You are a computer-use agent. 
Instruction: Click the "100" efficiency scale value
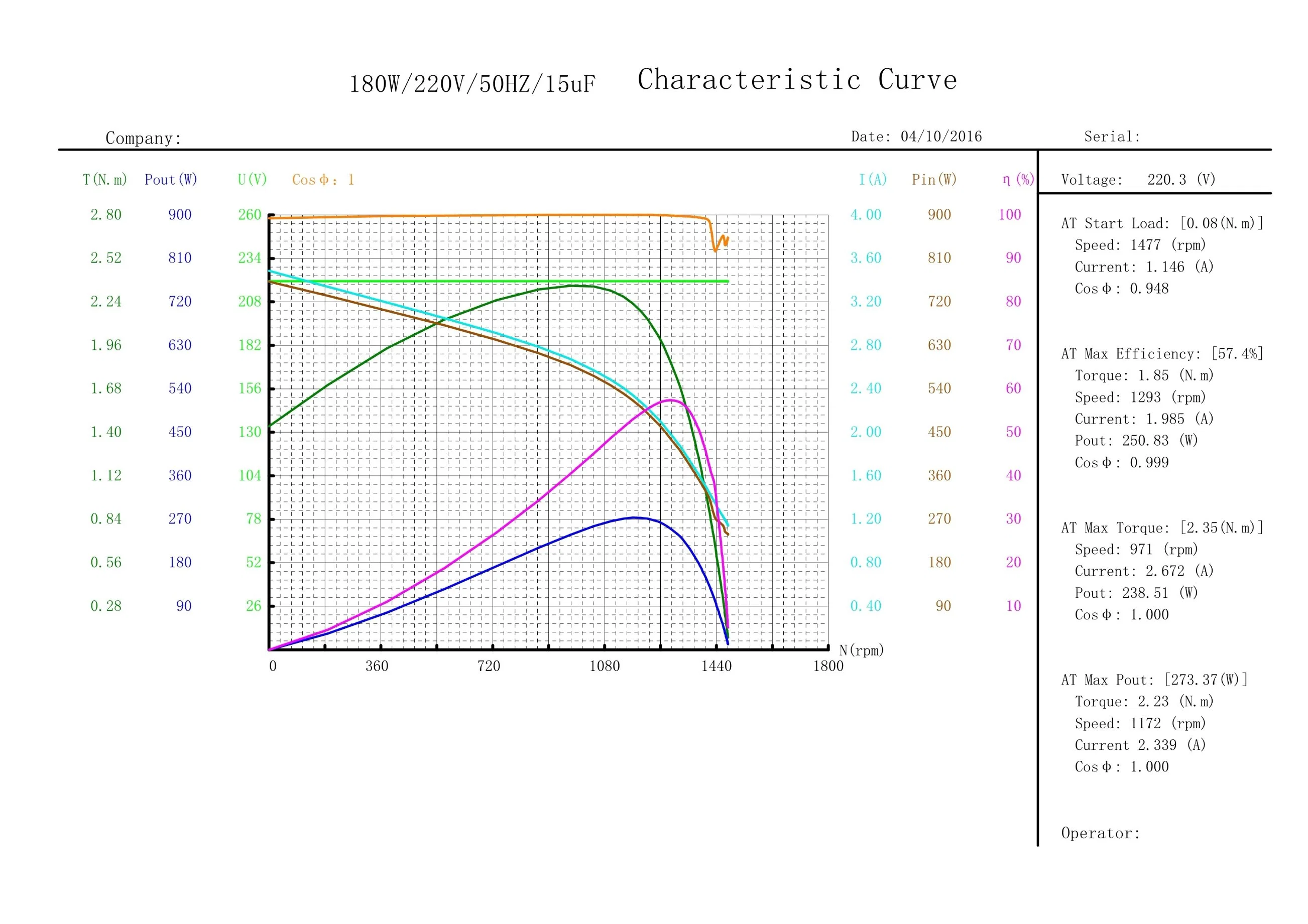point(1009,215)
